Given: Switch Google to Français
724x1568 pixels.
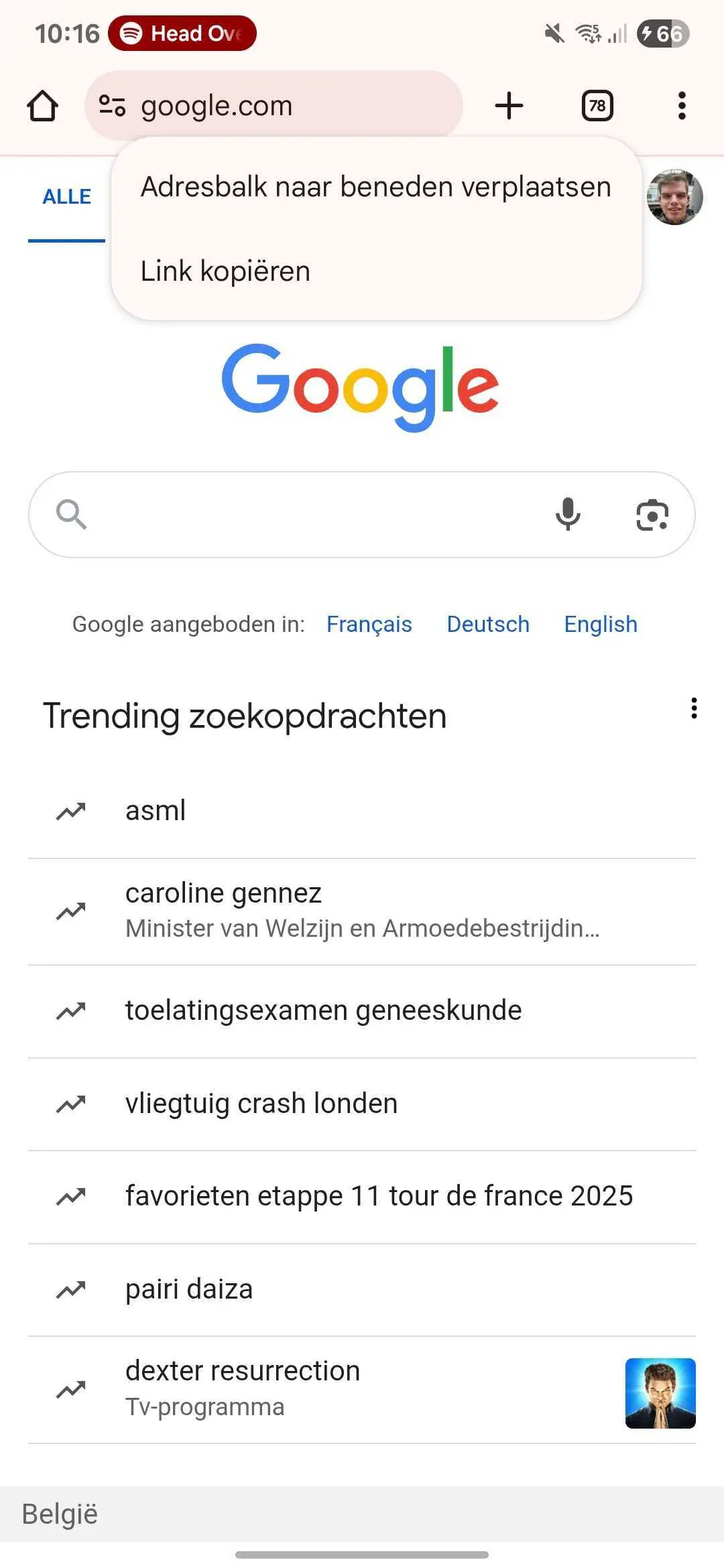Looking at the screenshot, I should click(369, 624).
